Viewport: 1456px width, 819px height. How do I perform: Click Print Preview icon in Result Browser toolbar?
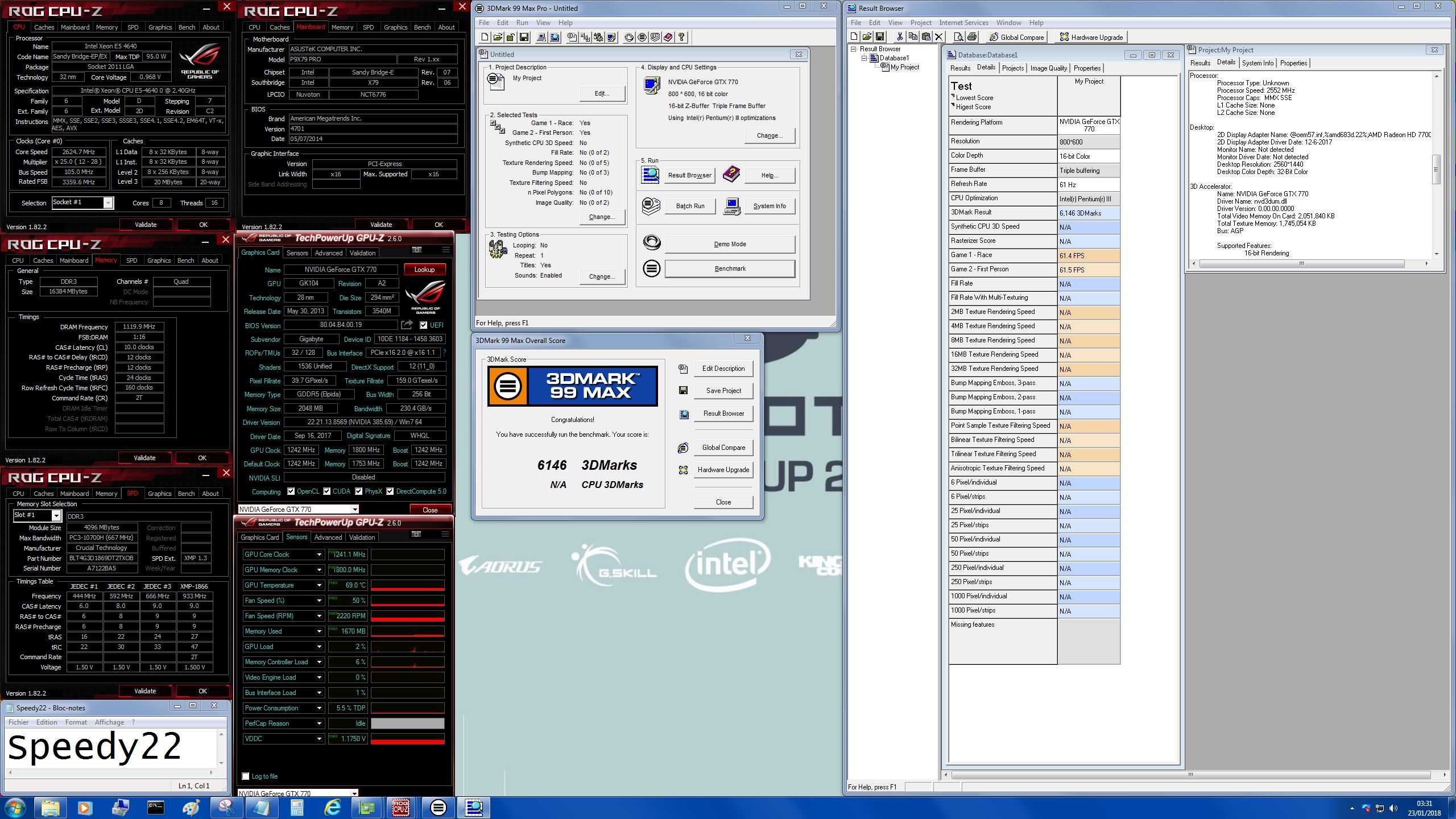tap(959, 37)
